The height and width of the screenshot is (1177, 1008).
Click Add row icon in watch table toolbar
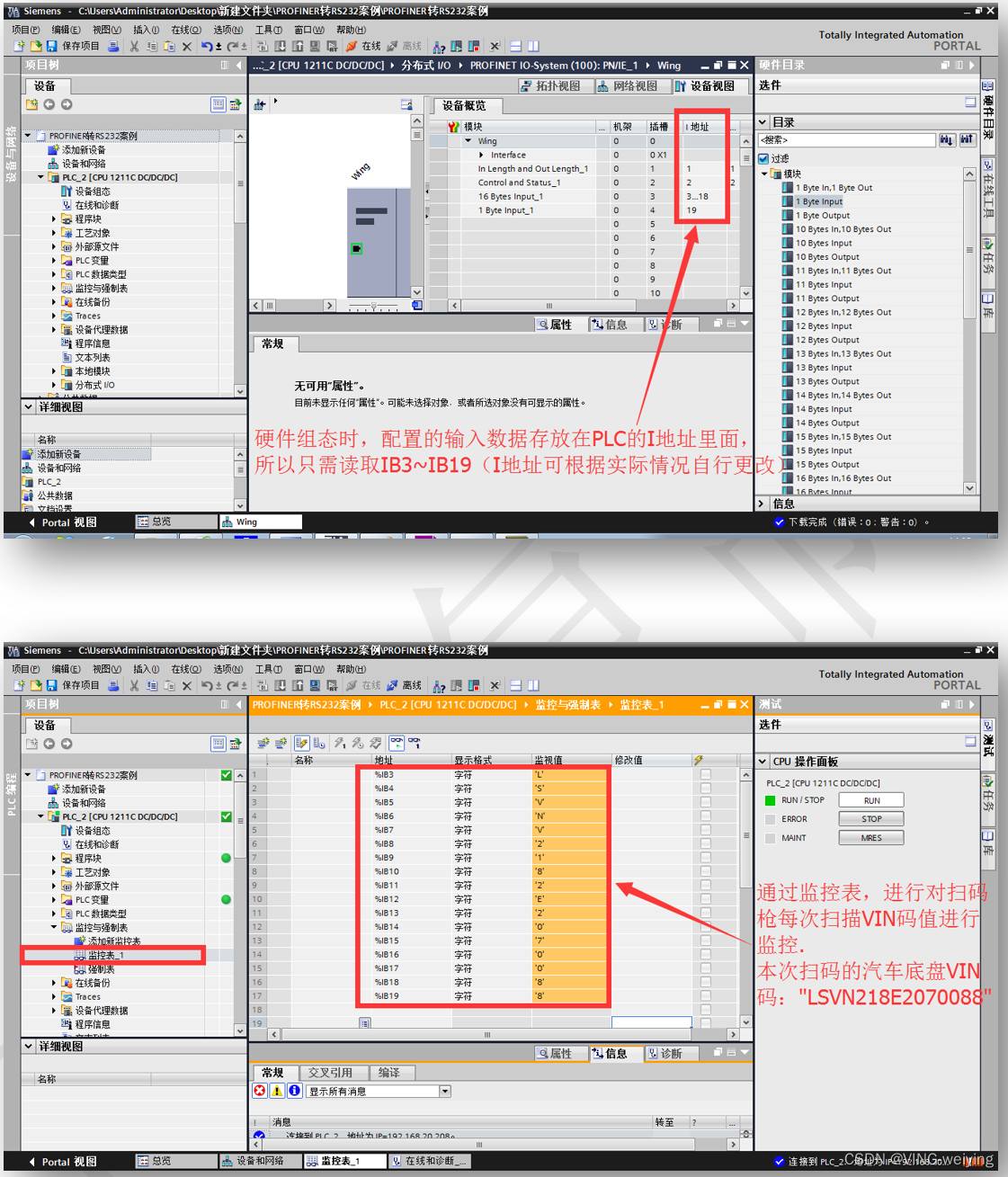click(281, 744)
